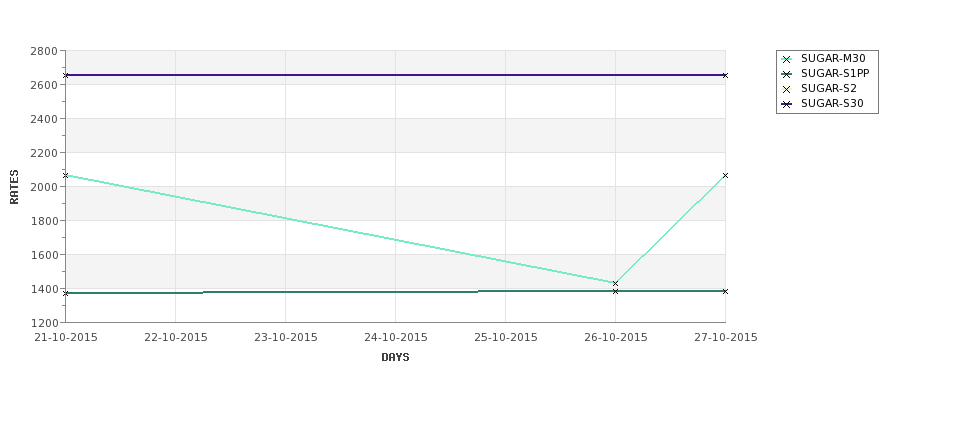The width and height of the screenshot is (975, 429).
Task: Click the SUGAR-S30 legend label
Action: (x=832, y=103)
